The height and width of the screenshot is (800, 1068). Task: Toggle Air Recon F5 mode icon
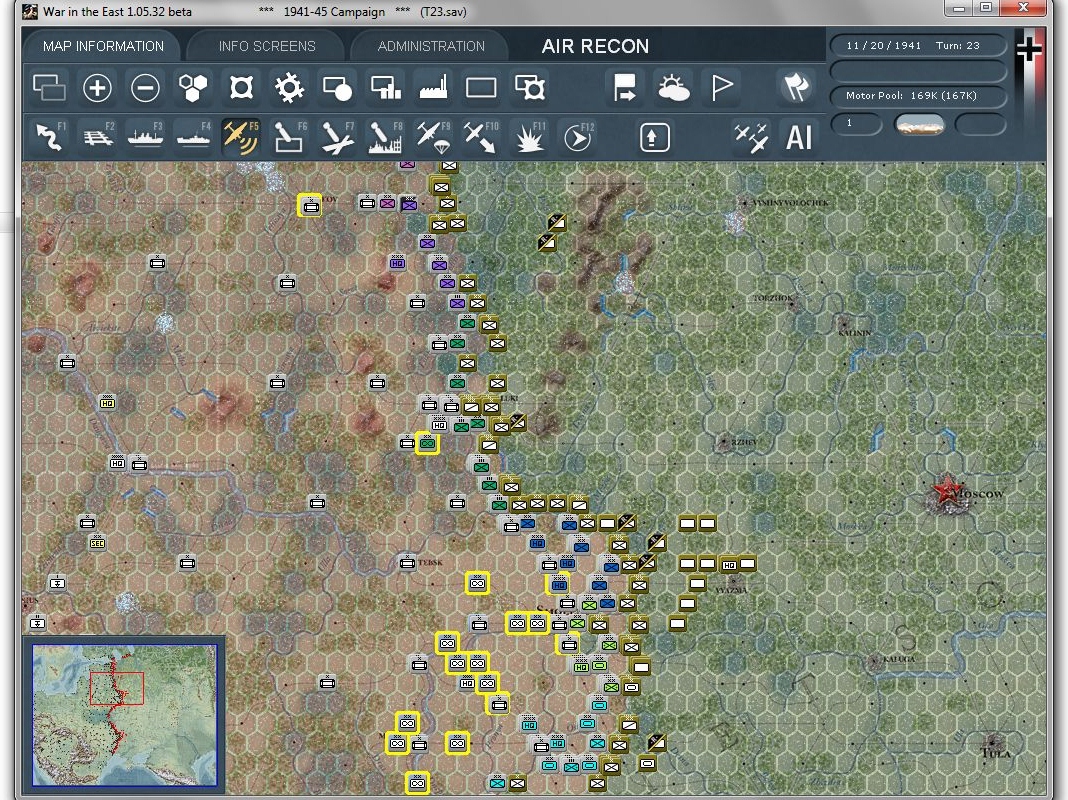coord(241,137)
